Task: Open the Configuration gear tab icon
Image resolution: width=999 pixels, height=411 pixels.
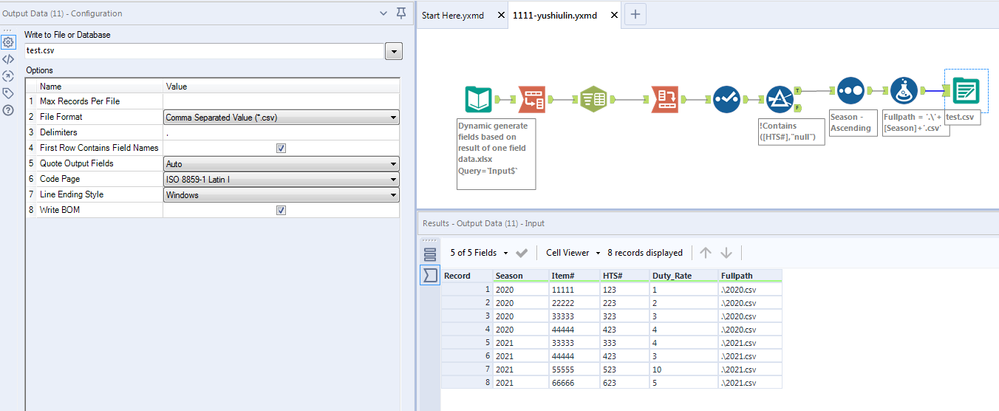Action: coord(8,43)
